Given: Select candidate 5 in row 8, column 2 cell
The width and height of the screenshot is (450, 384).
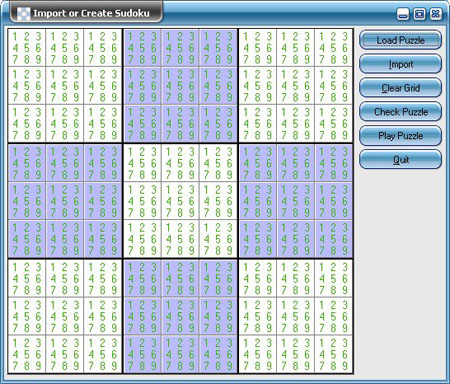Looking at the screenshot, I should [65, 317].
